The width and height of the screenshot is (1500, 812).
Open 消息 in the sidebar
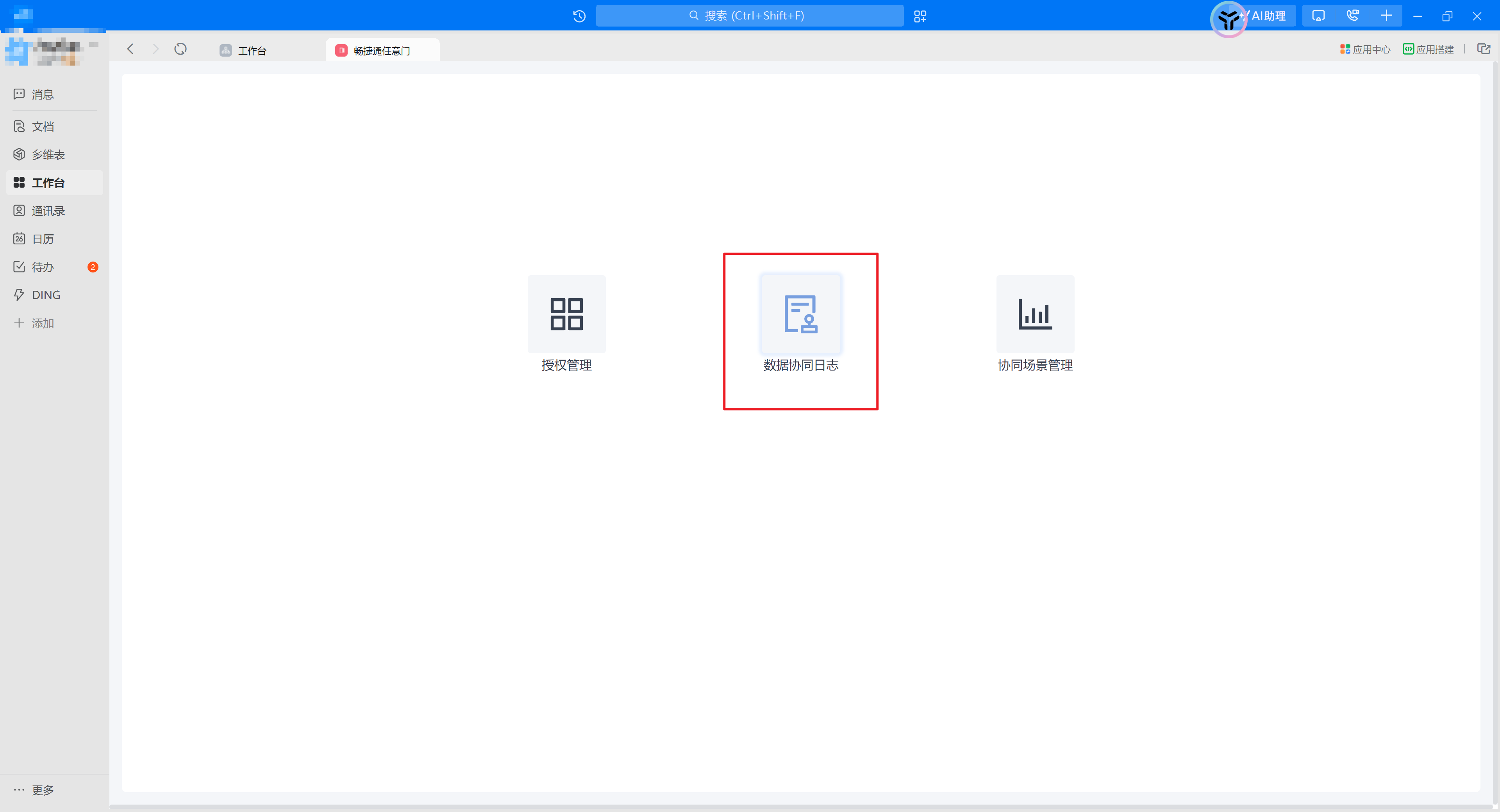click(54, 94)
